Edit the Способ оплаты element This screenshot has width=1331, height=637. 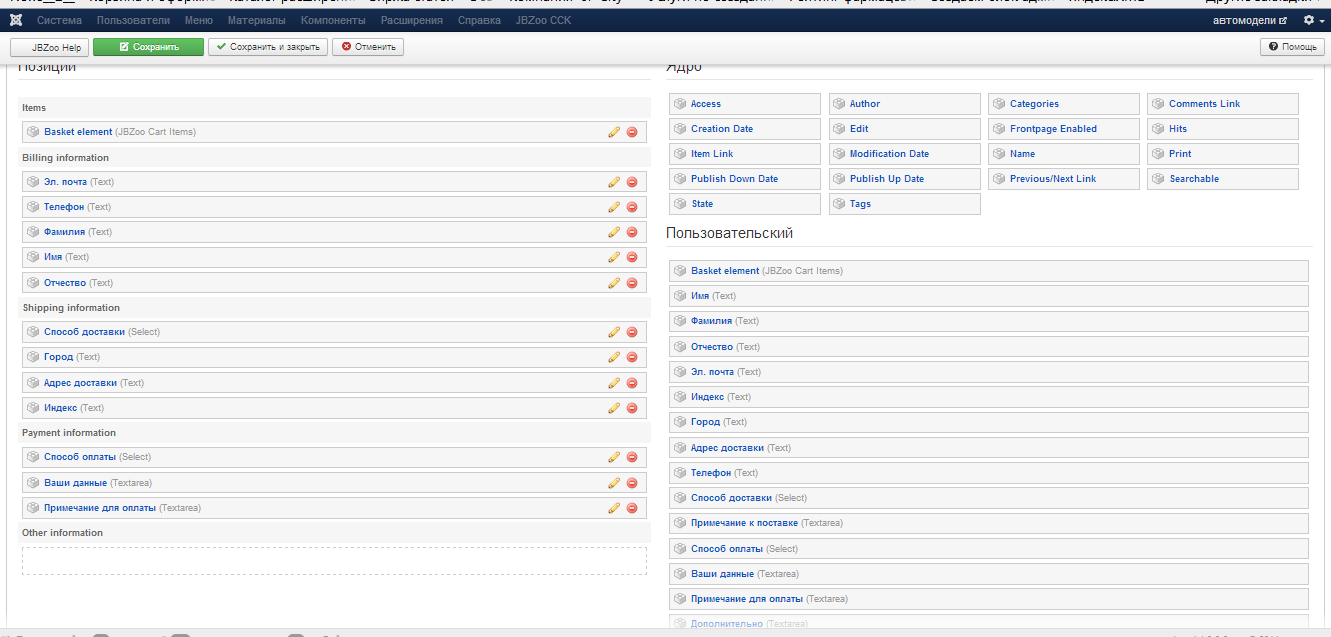[614, 457]
